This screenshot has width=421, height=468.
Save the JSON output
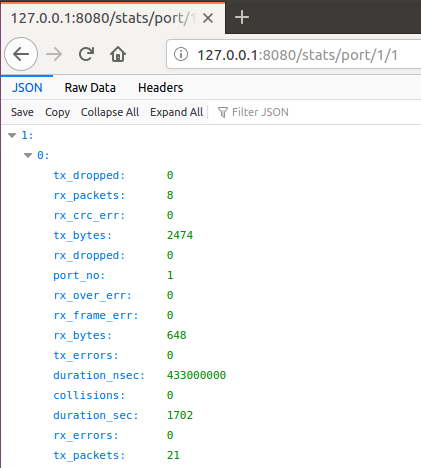(x=22, y=112)
